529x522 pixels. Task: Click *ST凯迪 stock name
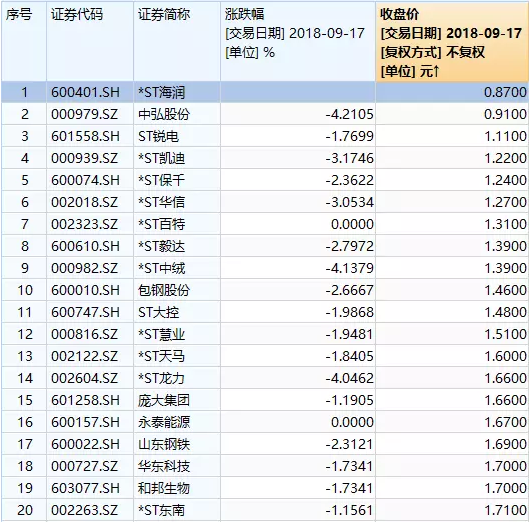pyautogui.click(x=162, y=158)
